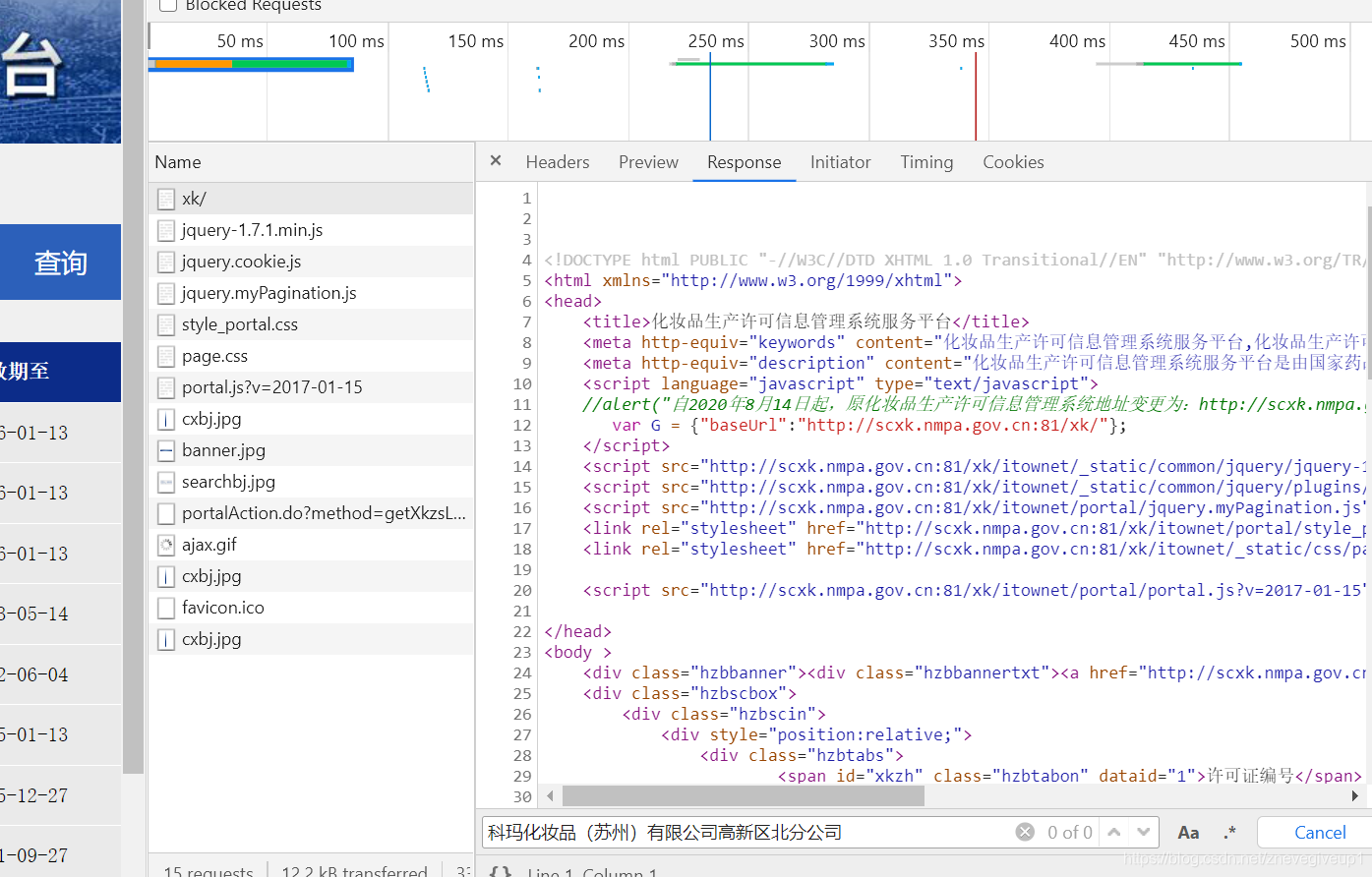The image size is (1372, 877).
Task: Click the red load event marker
Action: pos(976,96)
